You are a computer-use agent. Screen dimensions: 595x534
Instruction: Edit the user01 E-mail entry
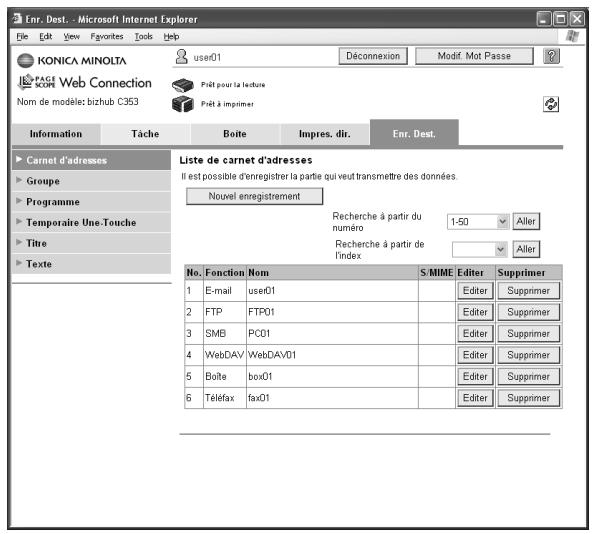(x=475, y=291)
